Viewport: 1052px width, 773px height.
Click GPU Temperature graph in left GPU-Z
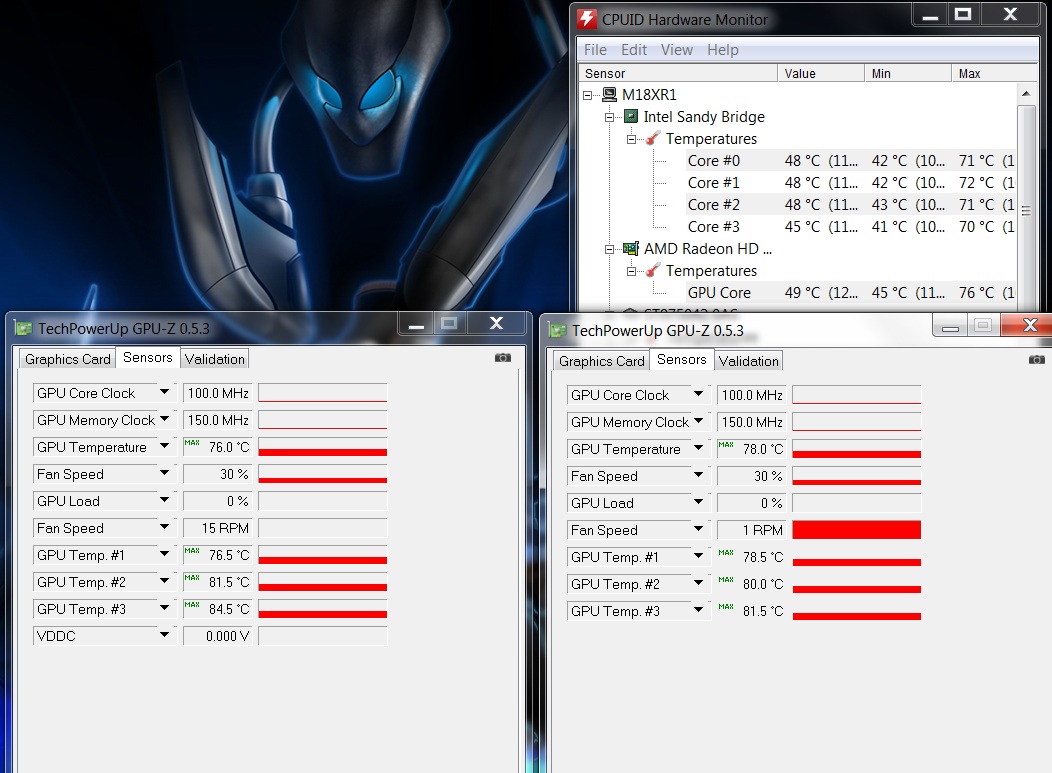323,447
